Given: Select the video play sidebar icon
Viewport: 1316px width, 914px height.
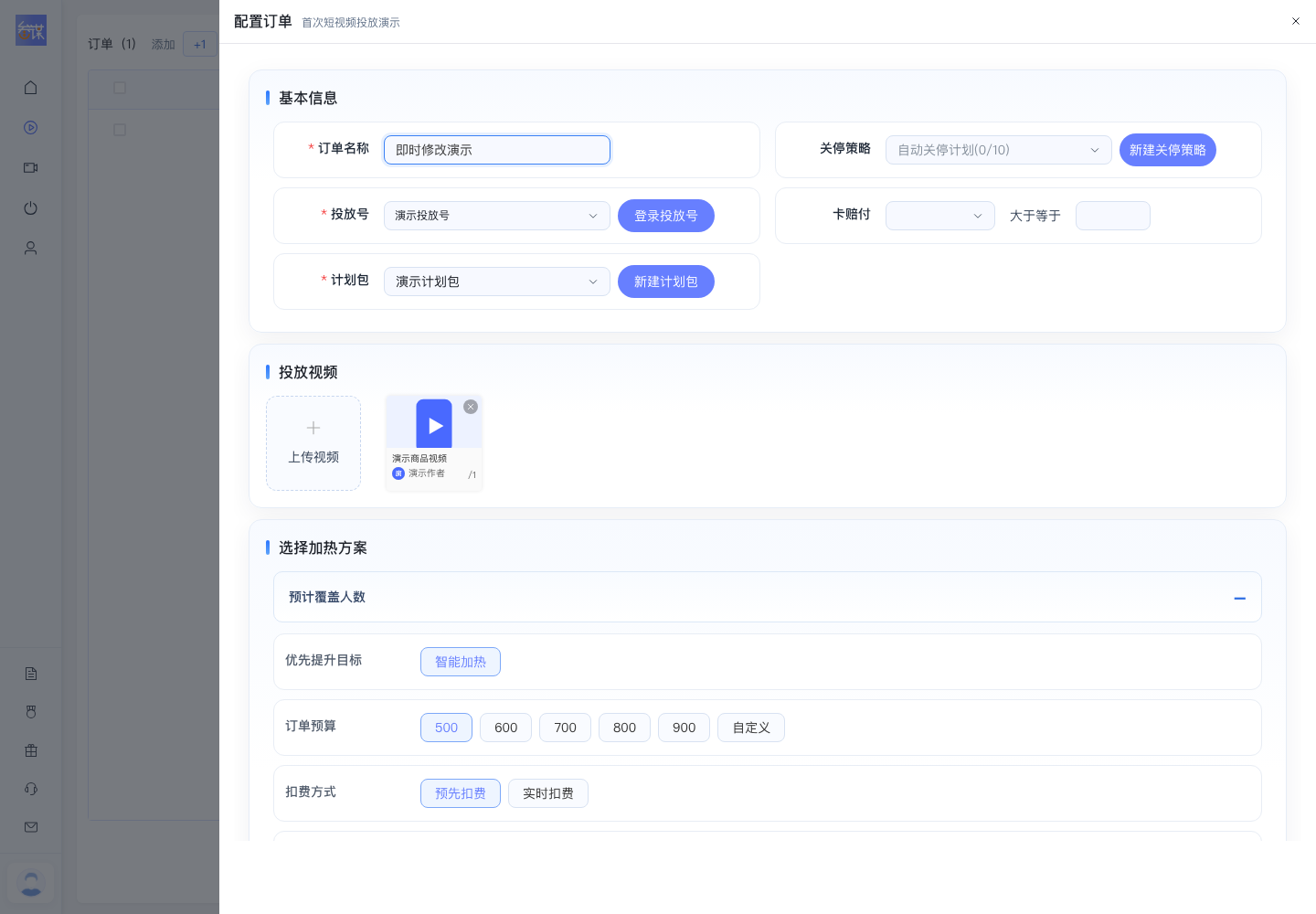Looking at the screenshot, I should pyautogui.click(x=30, y=128).
